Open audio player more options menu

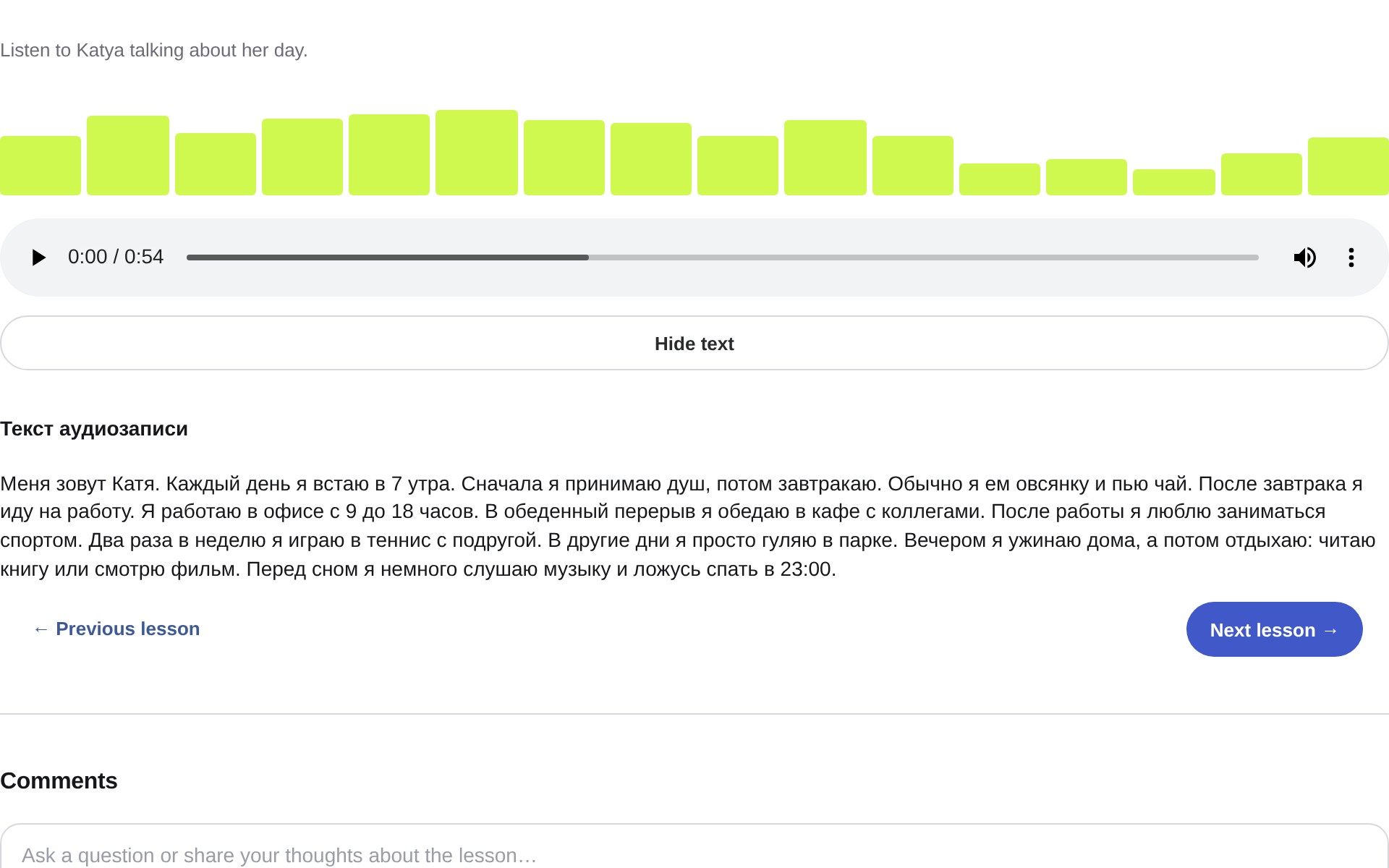1351,258
